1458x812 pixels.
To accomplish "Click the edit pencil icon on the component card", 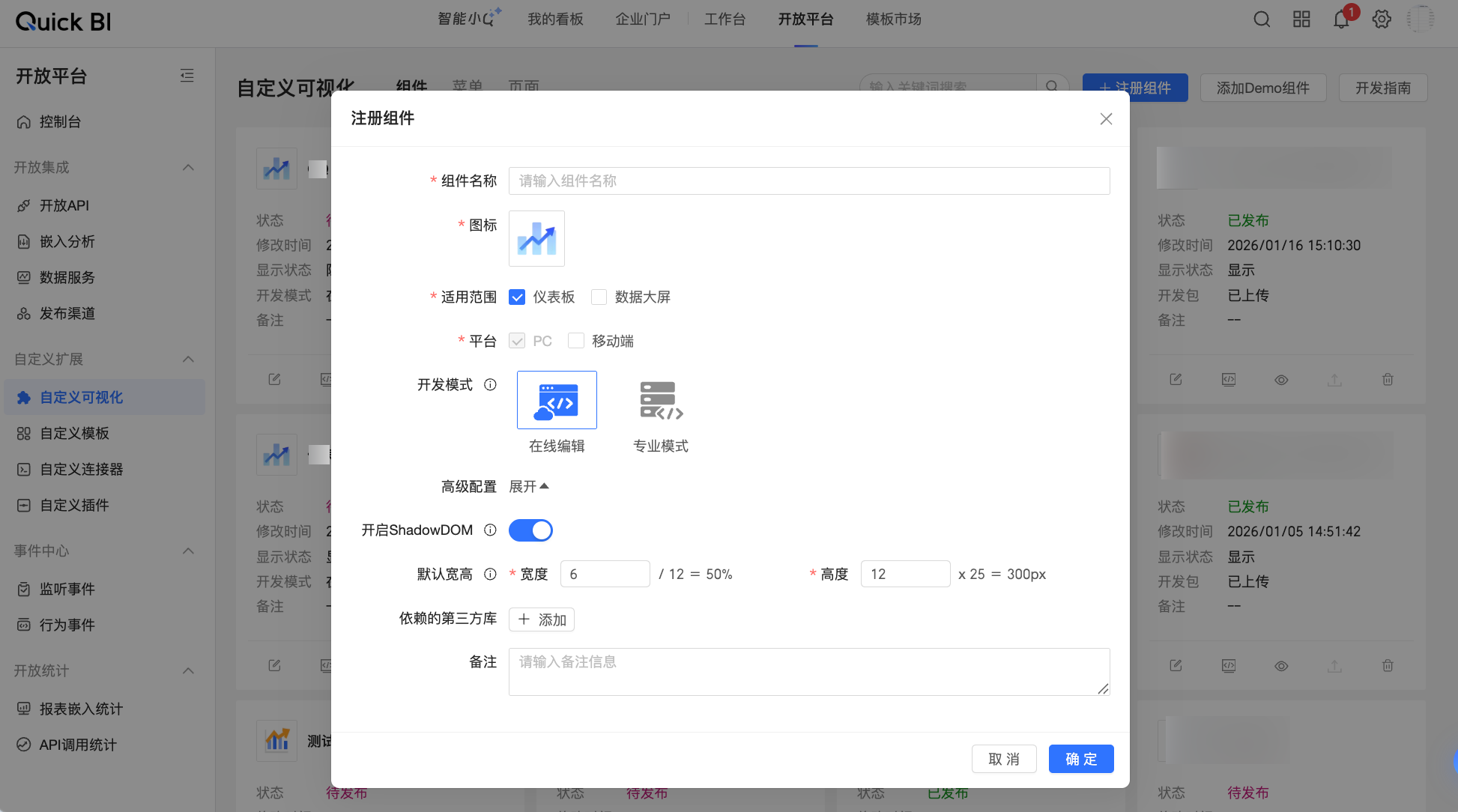I will 1175,380.
